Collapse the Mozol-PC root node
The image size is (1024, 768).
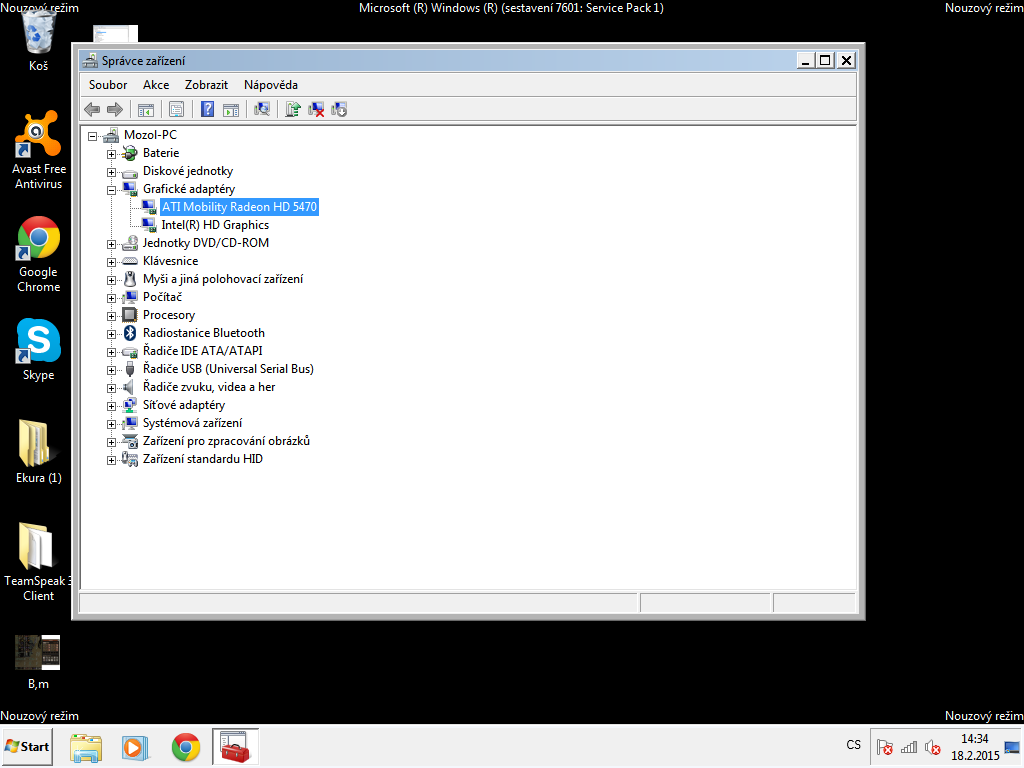click(93, 136)
